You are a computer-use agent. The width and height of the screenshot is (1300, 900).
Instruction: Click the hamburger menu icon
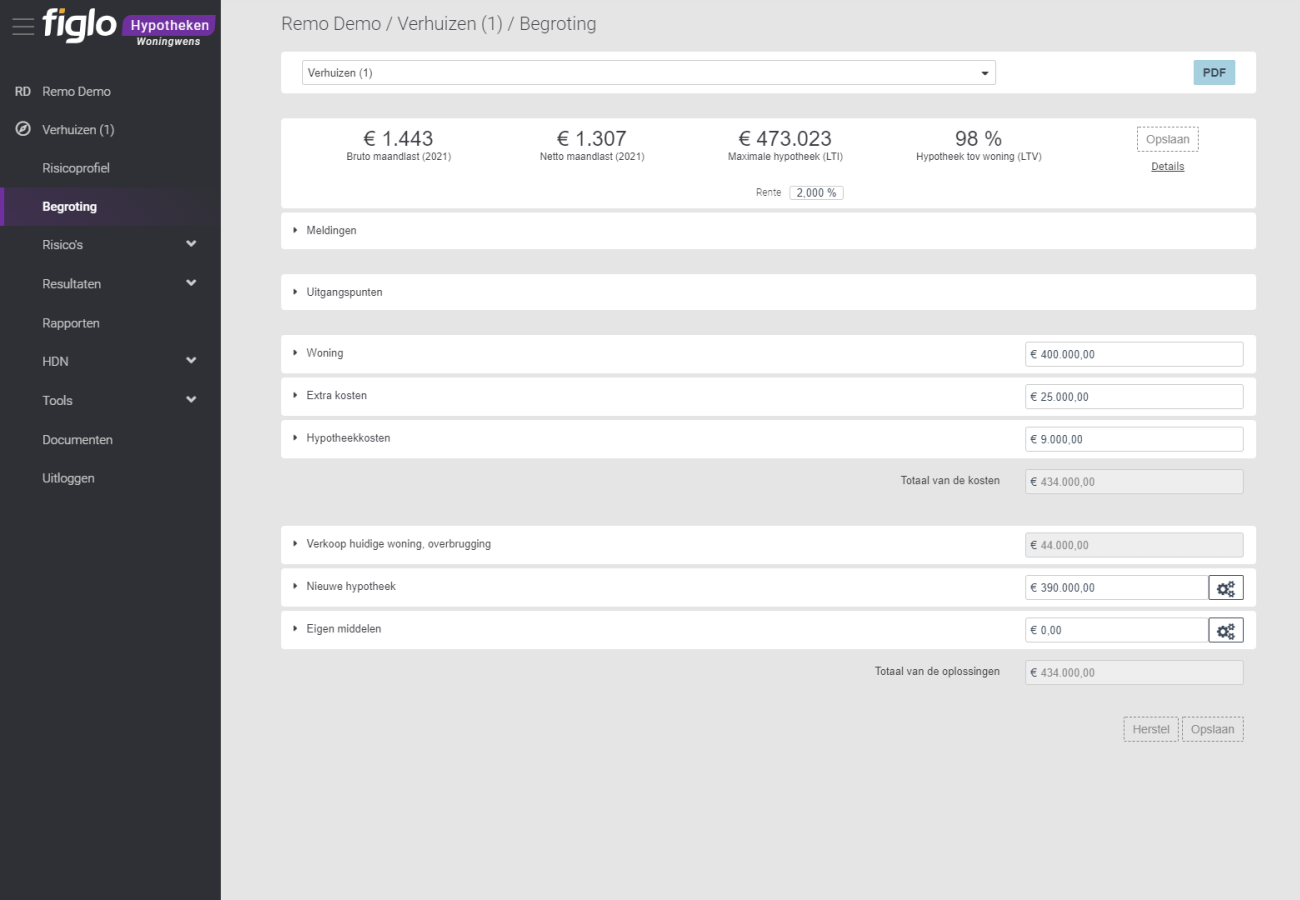click(x=22, y=27)
